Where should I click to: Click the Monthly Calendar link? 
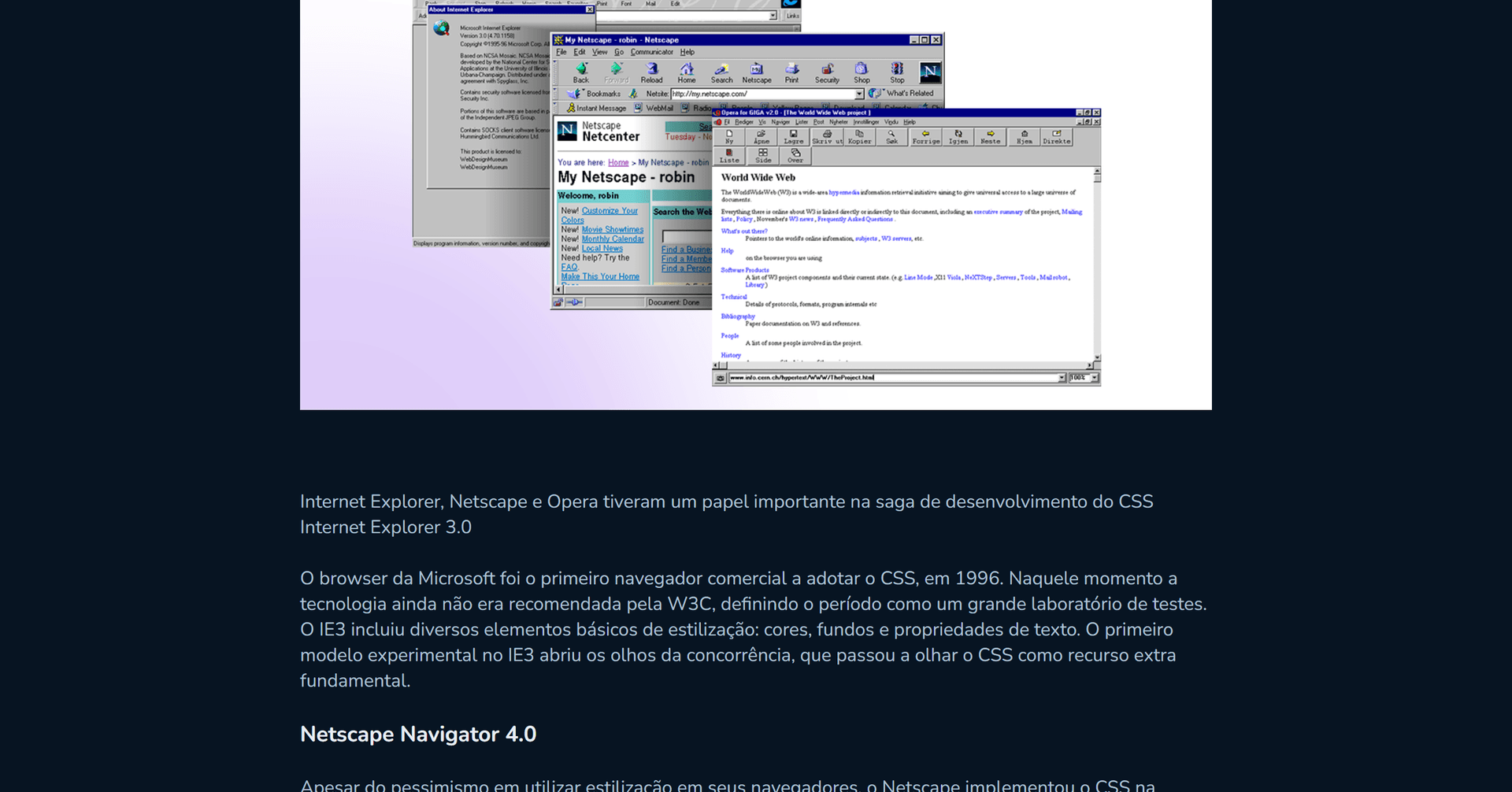tap(613, 239)
